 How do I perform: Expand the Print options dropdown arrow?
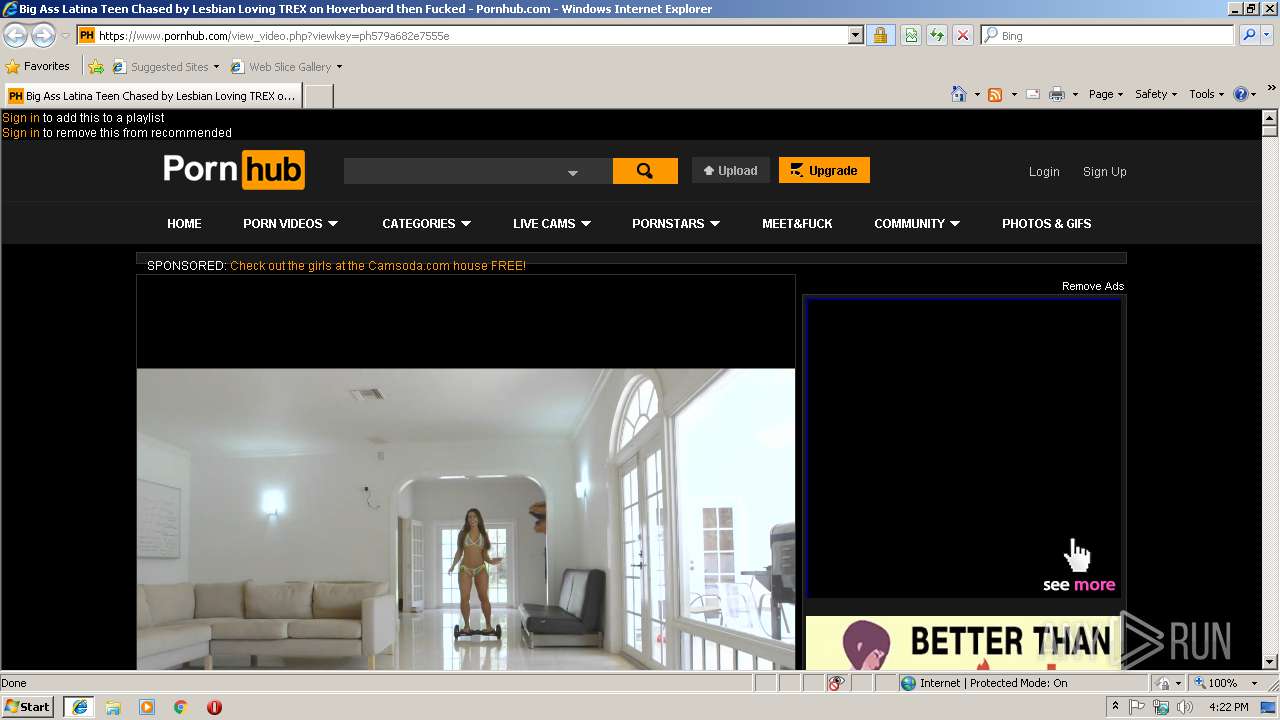(x=1075, y=94)
